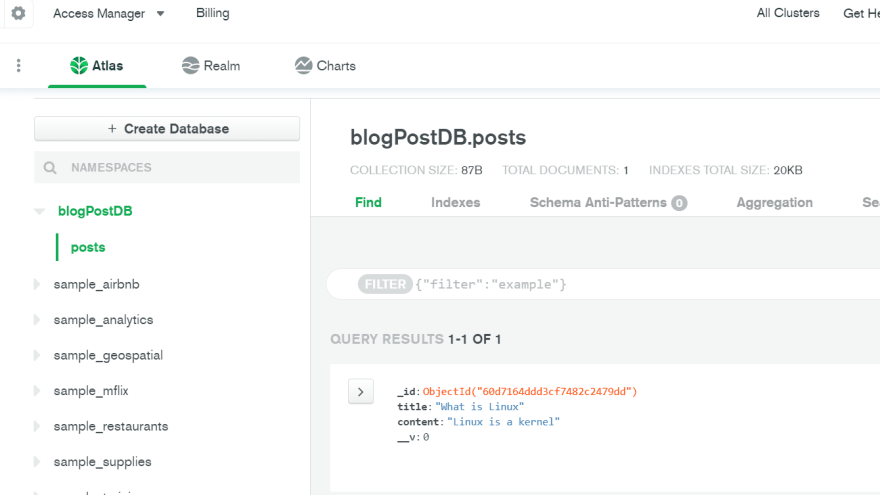
Task: Click the namespaces search magnifier icon
Action: point(50,168)
